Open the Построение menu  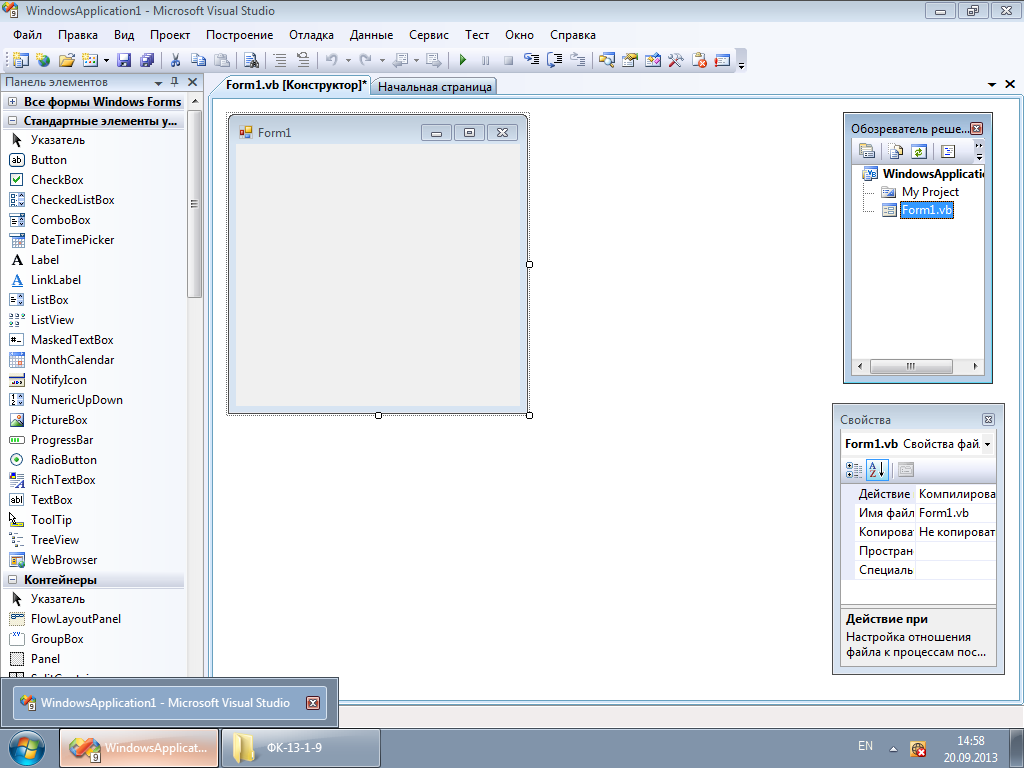(x=240, y=35)
